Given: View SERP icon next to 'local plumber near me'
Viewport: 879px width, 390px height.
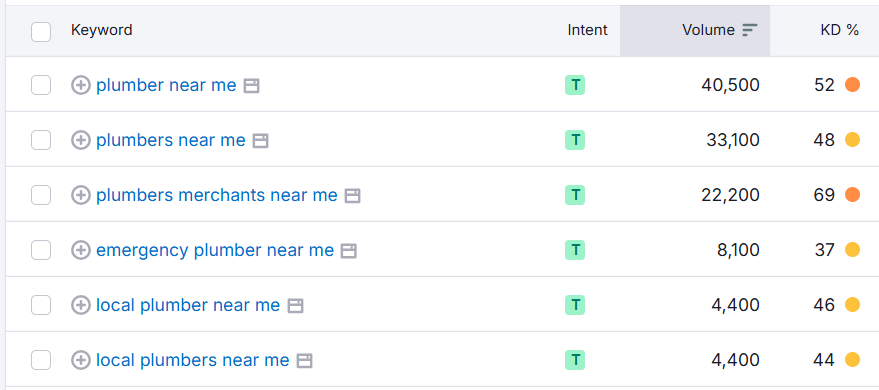Looking at the screenshot, I should [x=295, y=305].
